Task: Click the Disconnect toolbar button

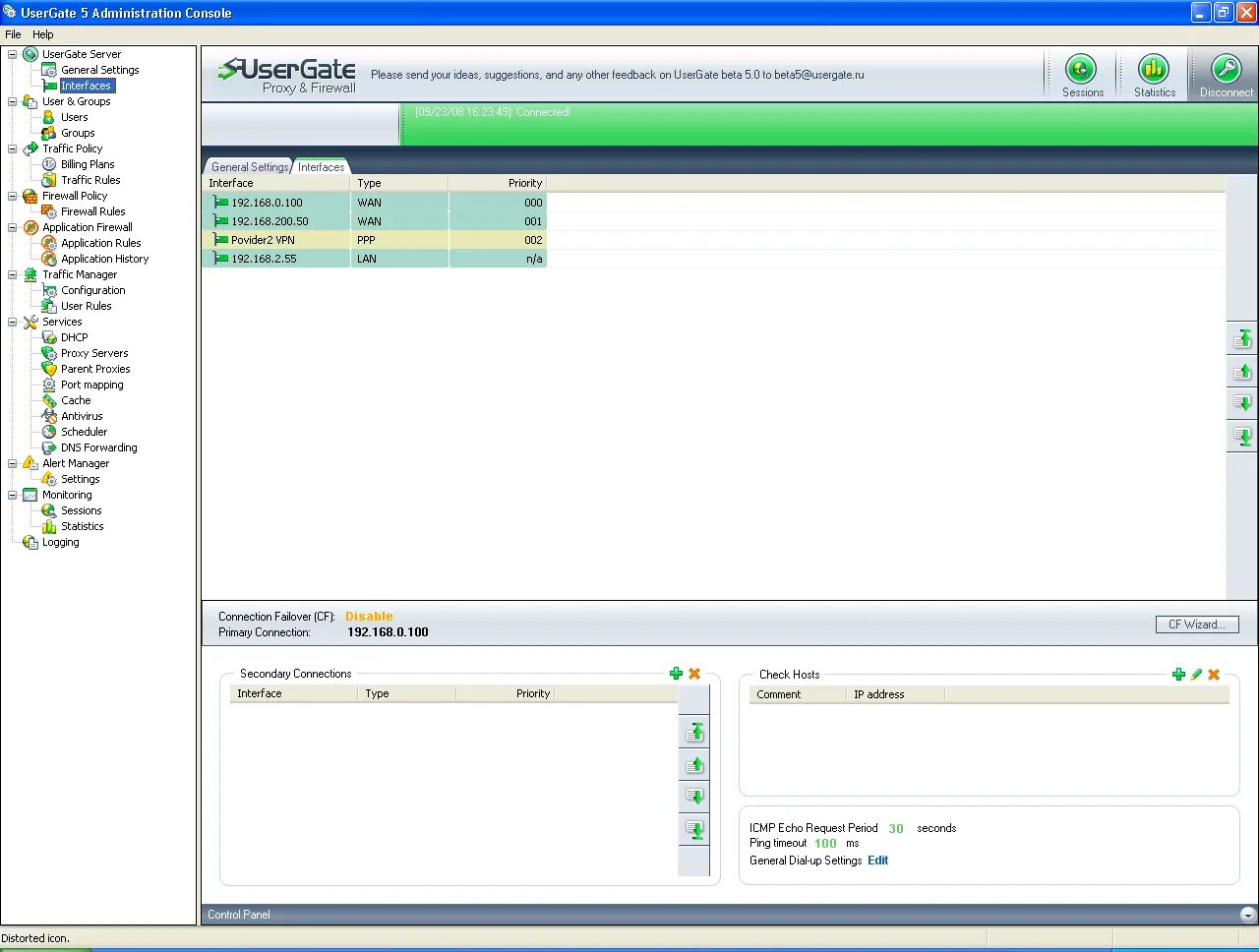Action: [x=1226, y=75]
